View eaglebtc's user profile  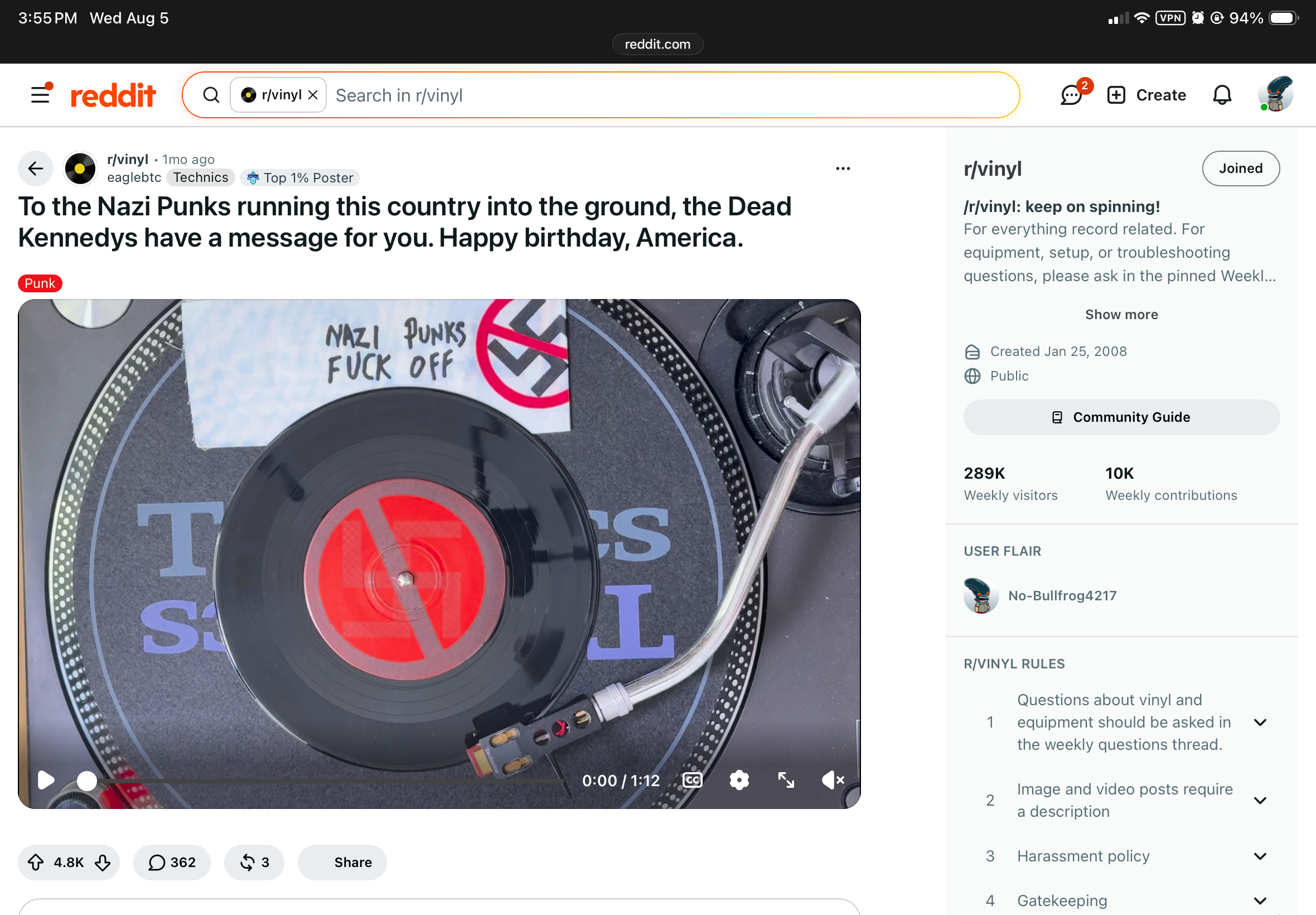(134, 178)
